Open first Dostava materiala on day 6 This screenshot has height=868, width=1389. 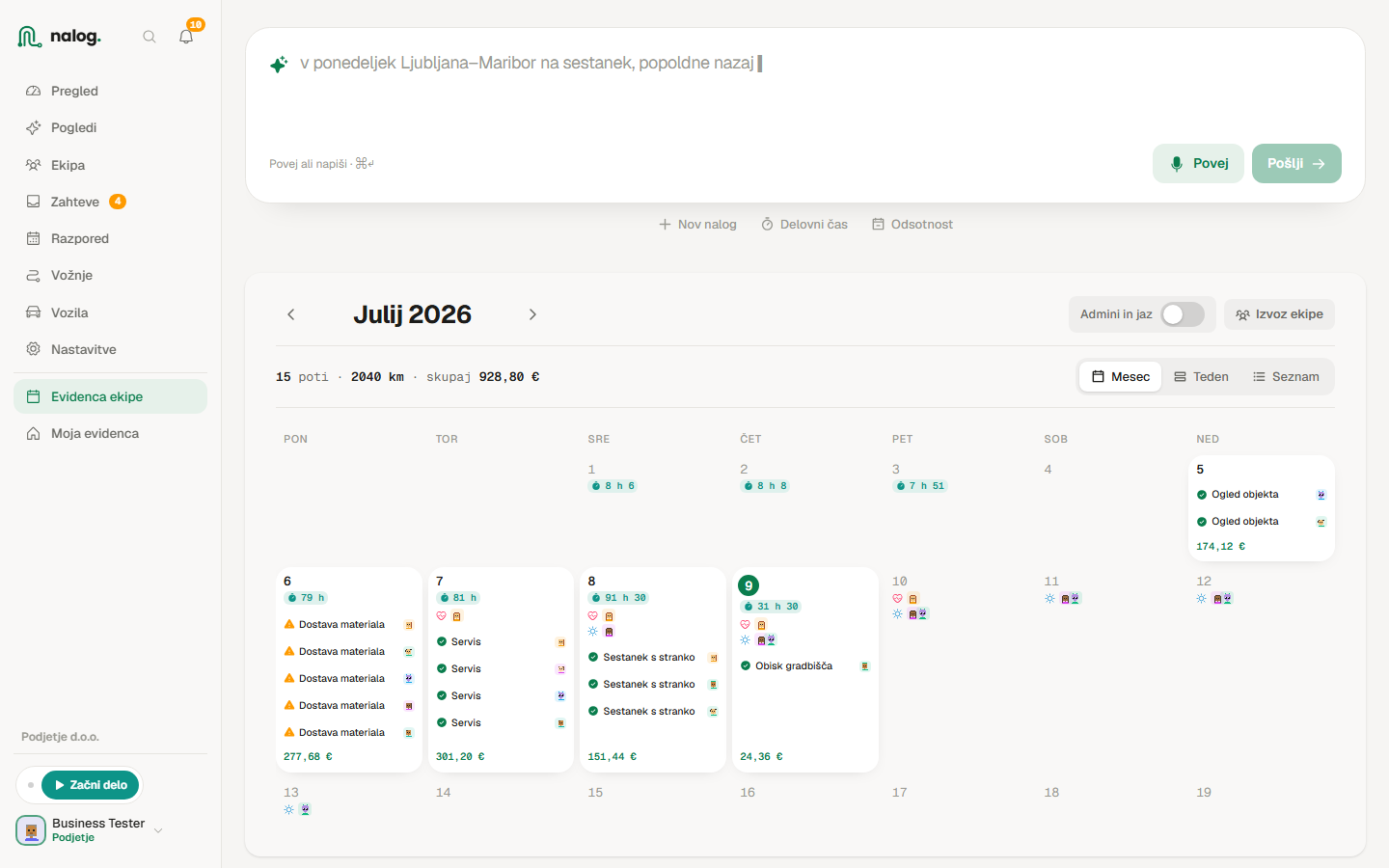point(348,625)
